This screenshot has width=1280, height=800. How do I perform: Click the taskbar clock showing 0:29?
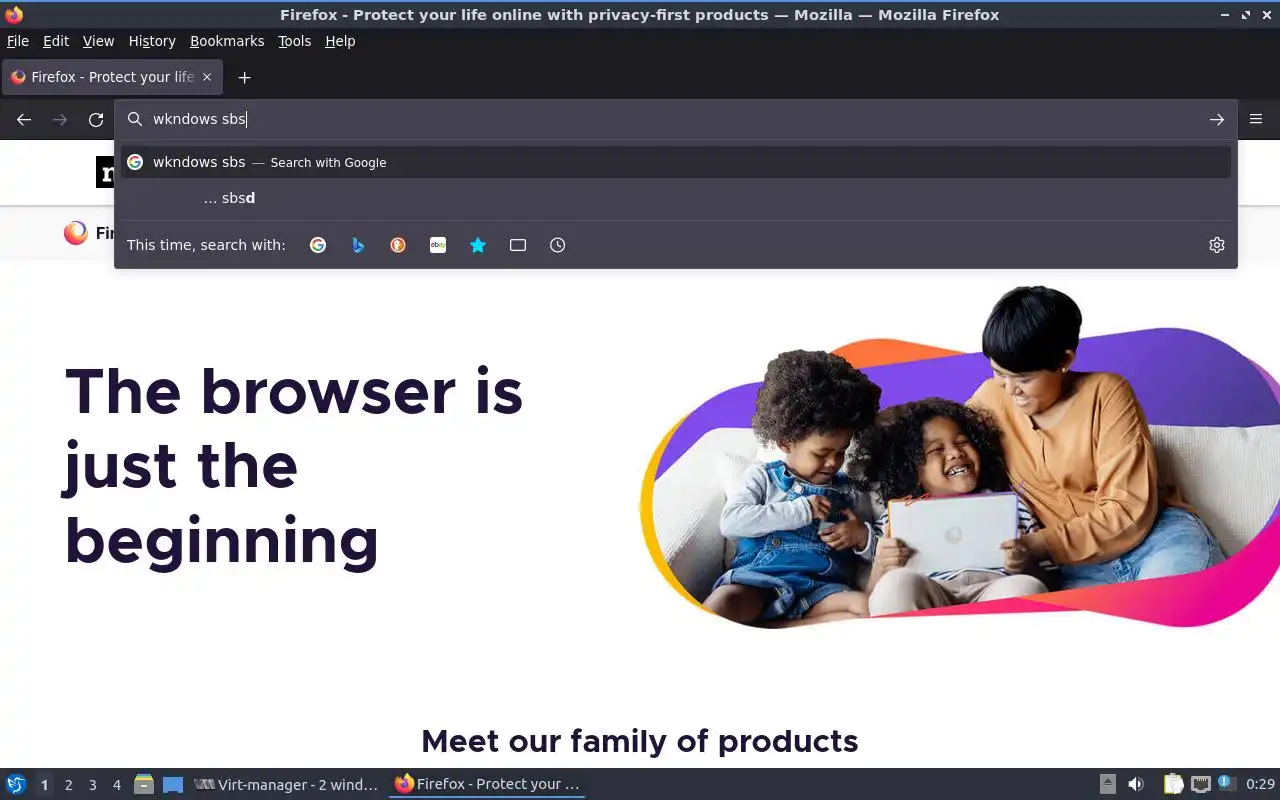[x=1260, y=784]
